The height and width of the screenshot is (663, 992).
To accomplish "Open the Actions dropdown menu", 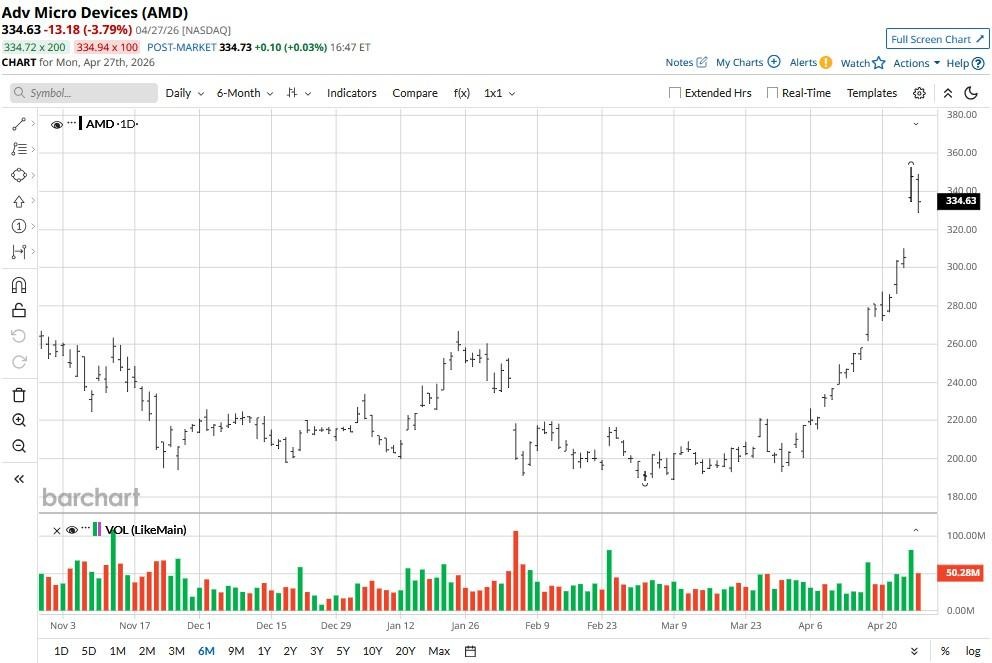I will tap(916, 63).
